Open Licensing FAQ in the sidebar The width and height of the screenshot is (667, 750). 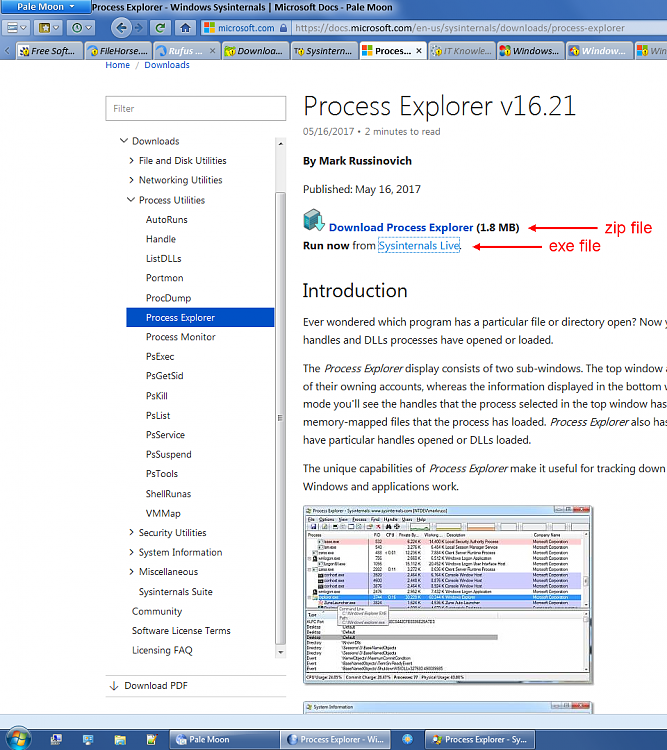pos(162,651)
